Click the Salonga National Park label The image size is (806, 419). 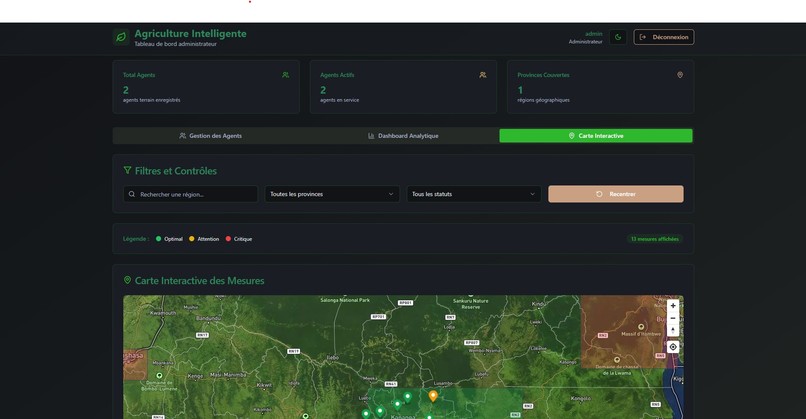point(345,300)
